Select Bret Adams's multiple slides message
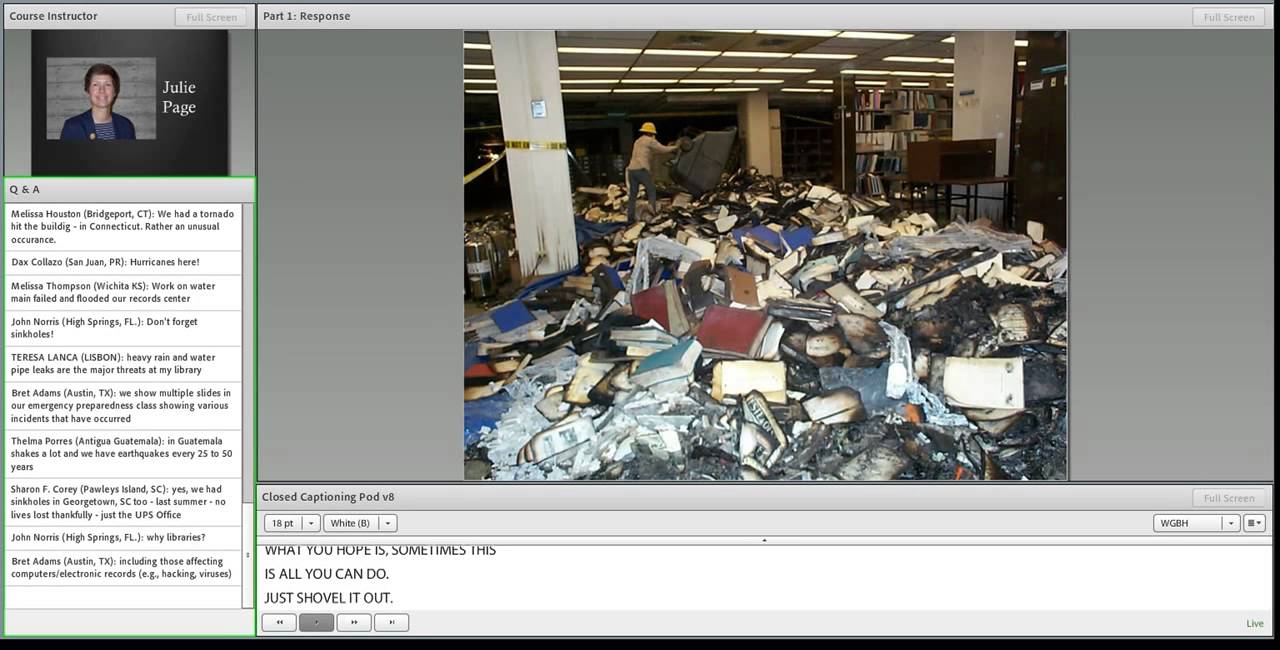This screenshot has height=650, width=1280. pyautogui.click(x=123, y=406)
